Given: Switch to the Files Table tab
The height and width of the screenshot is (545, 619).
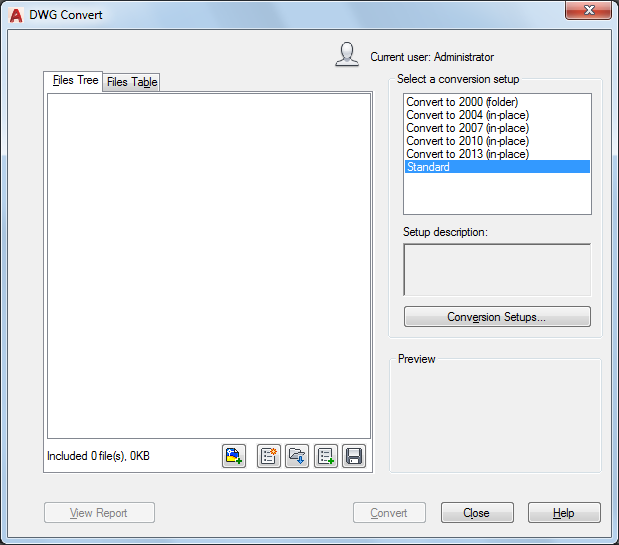Looking at the screenshot, I should [132, 82].
